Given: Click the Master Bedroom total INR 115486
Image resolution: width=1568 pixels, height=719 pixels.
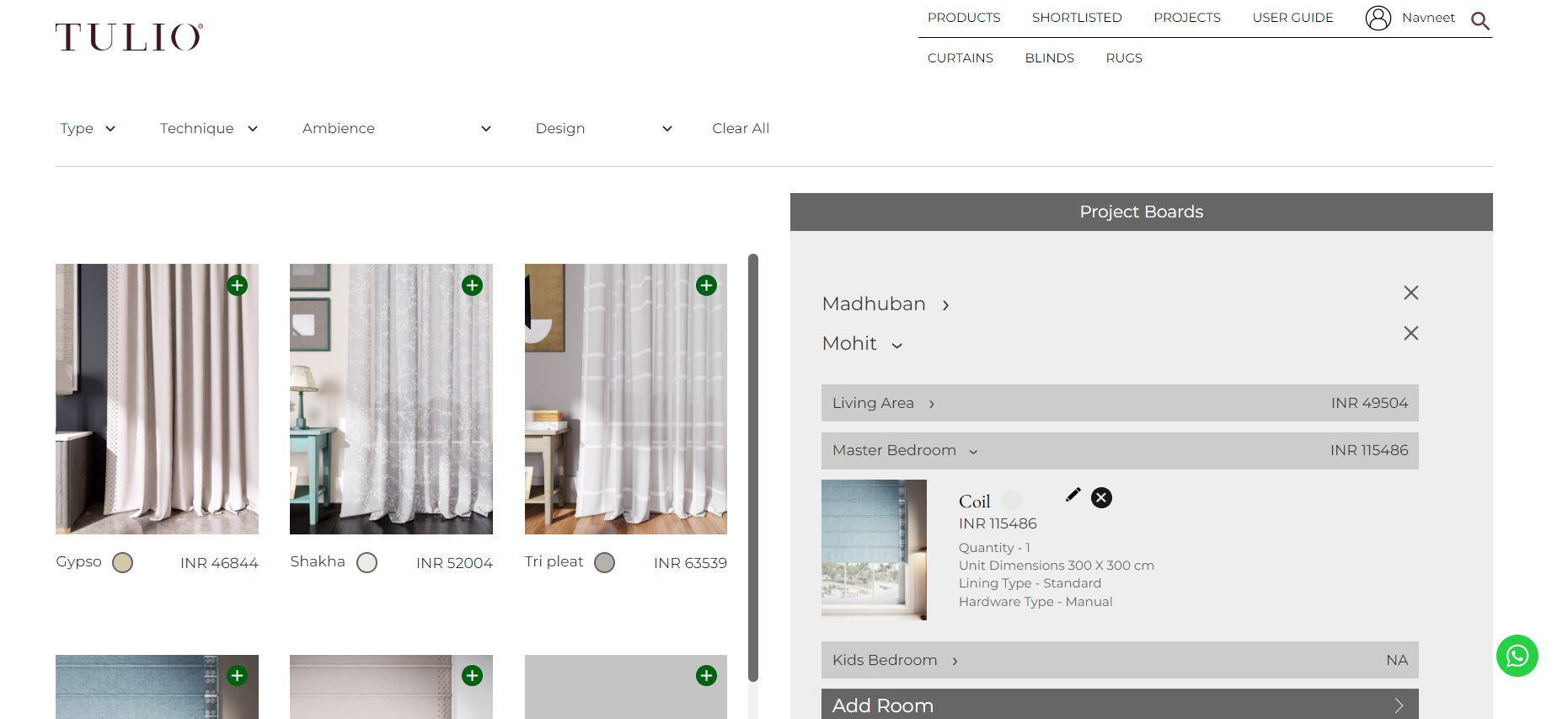Looking at the screenshot, I should (x=1369, y=450).
